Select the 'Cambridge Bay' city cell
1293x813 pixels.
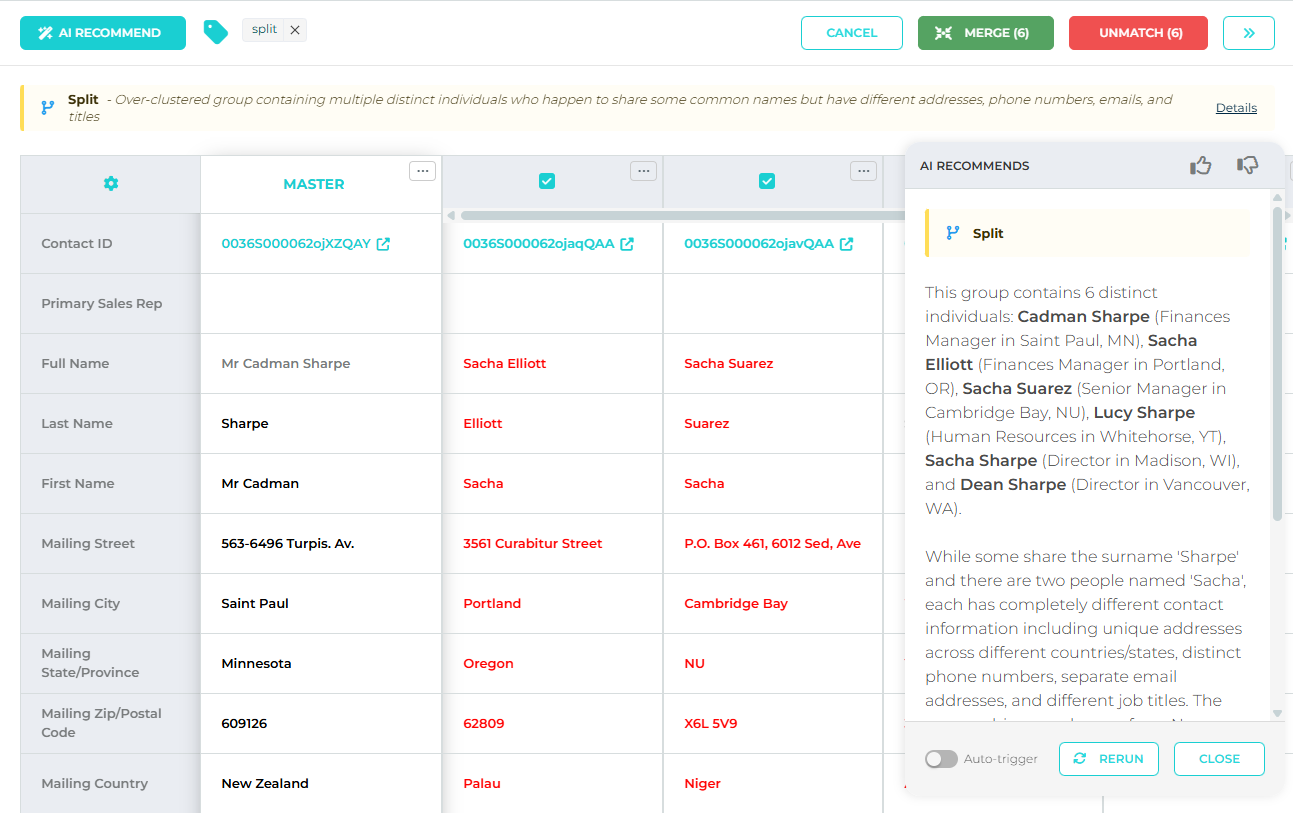click(773, 604)
